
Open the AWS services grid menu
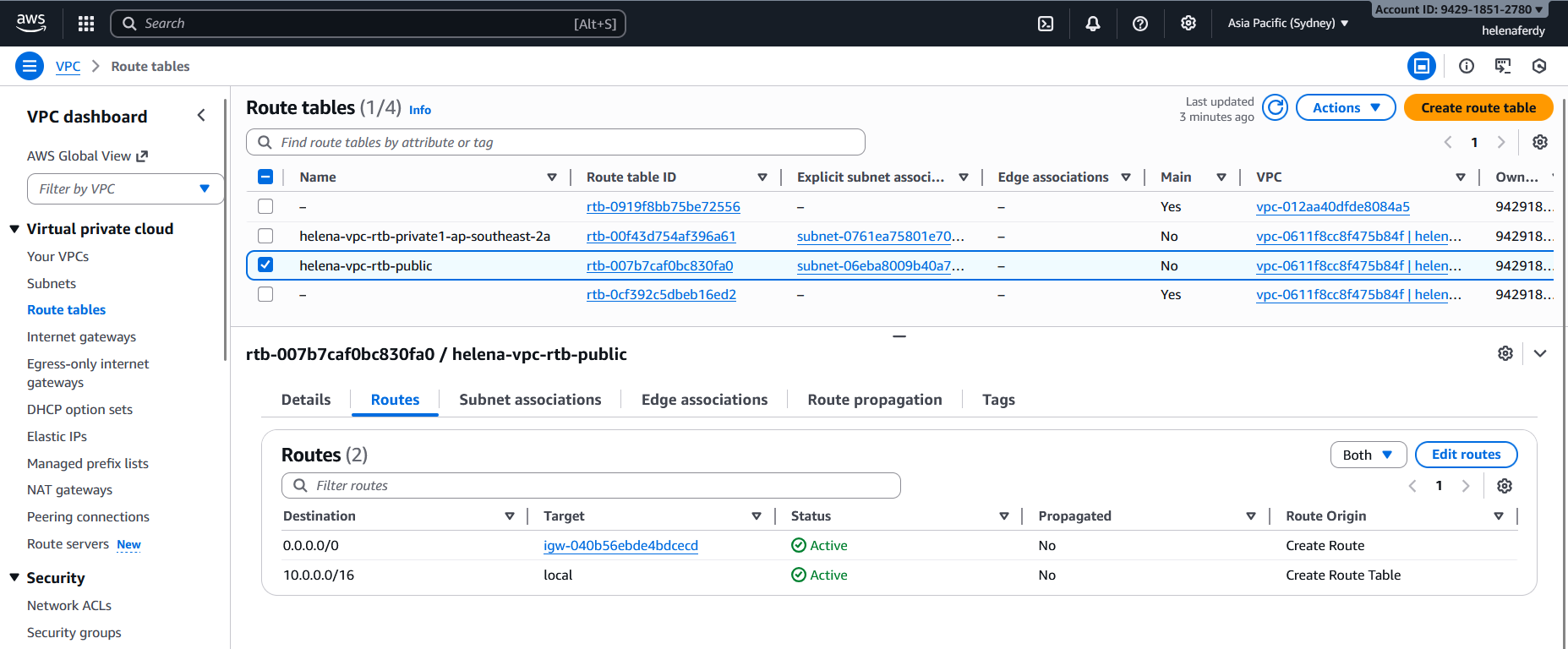(x=86, y=24)
